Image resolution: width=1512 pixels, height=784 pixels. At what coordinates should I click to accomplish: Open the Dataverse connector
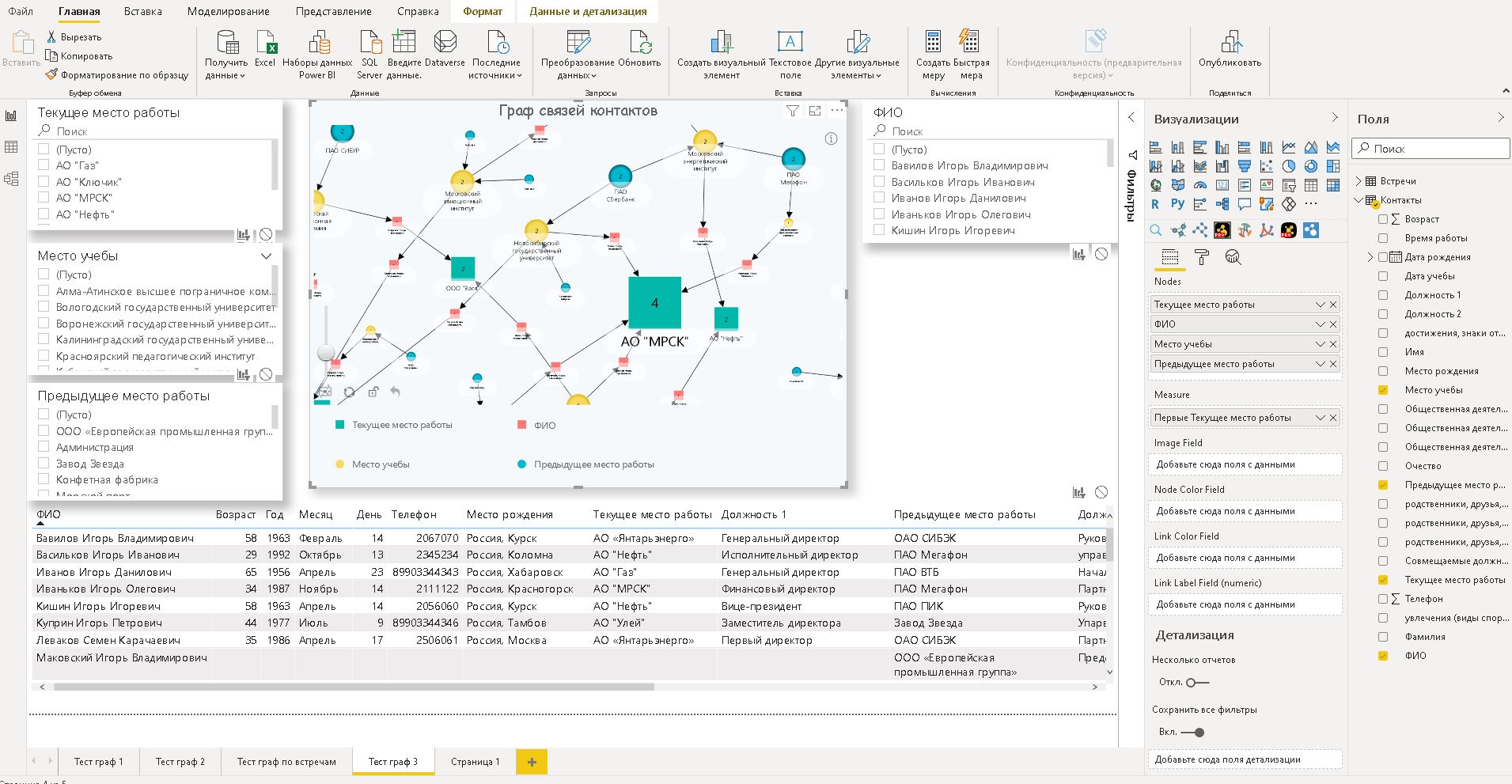445,48
